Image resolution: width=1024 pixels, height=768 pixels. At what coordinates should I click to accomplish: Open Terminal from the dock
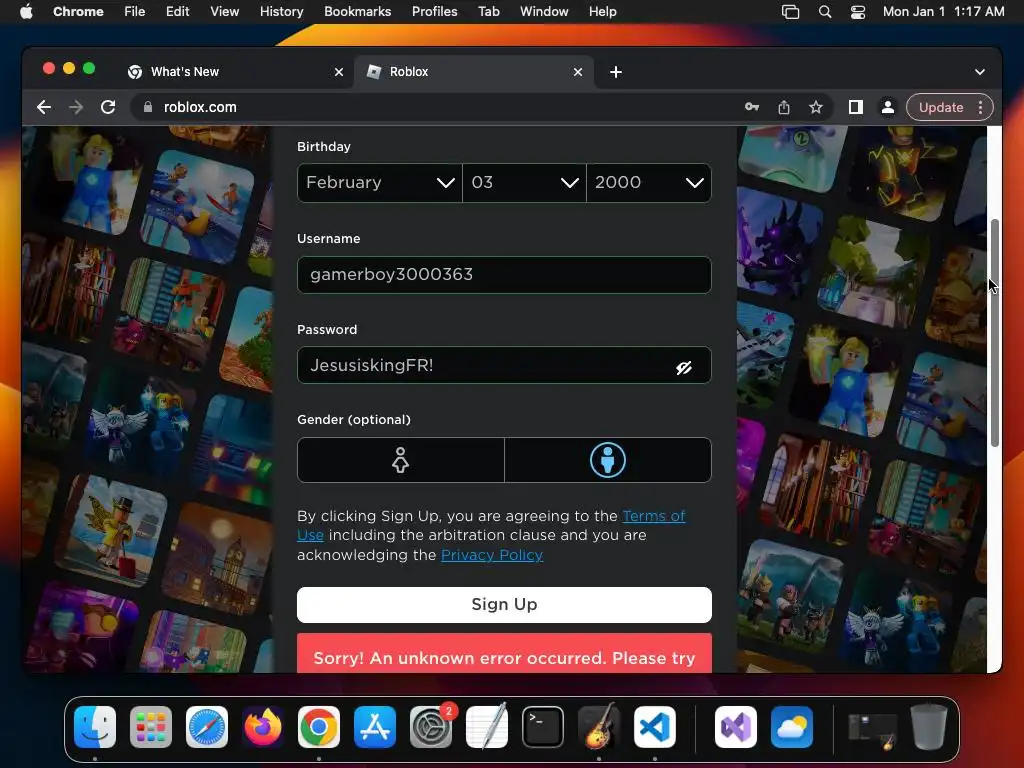coord(543,727)
